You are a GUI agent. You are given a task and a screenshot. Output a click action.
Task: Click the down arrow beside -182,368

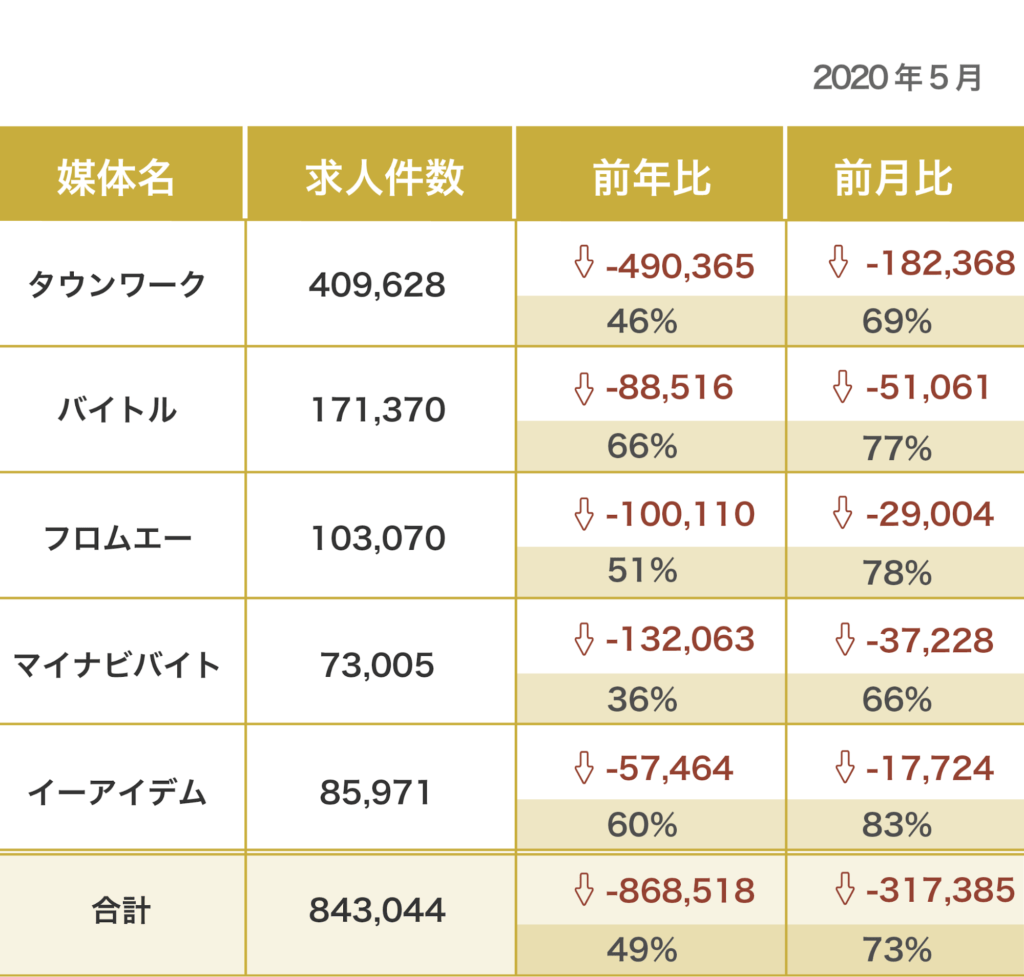pos(840,265)
